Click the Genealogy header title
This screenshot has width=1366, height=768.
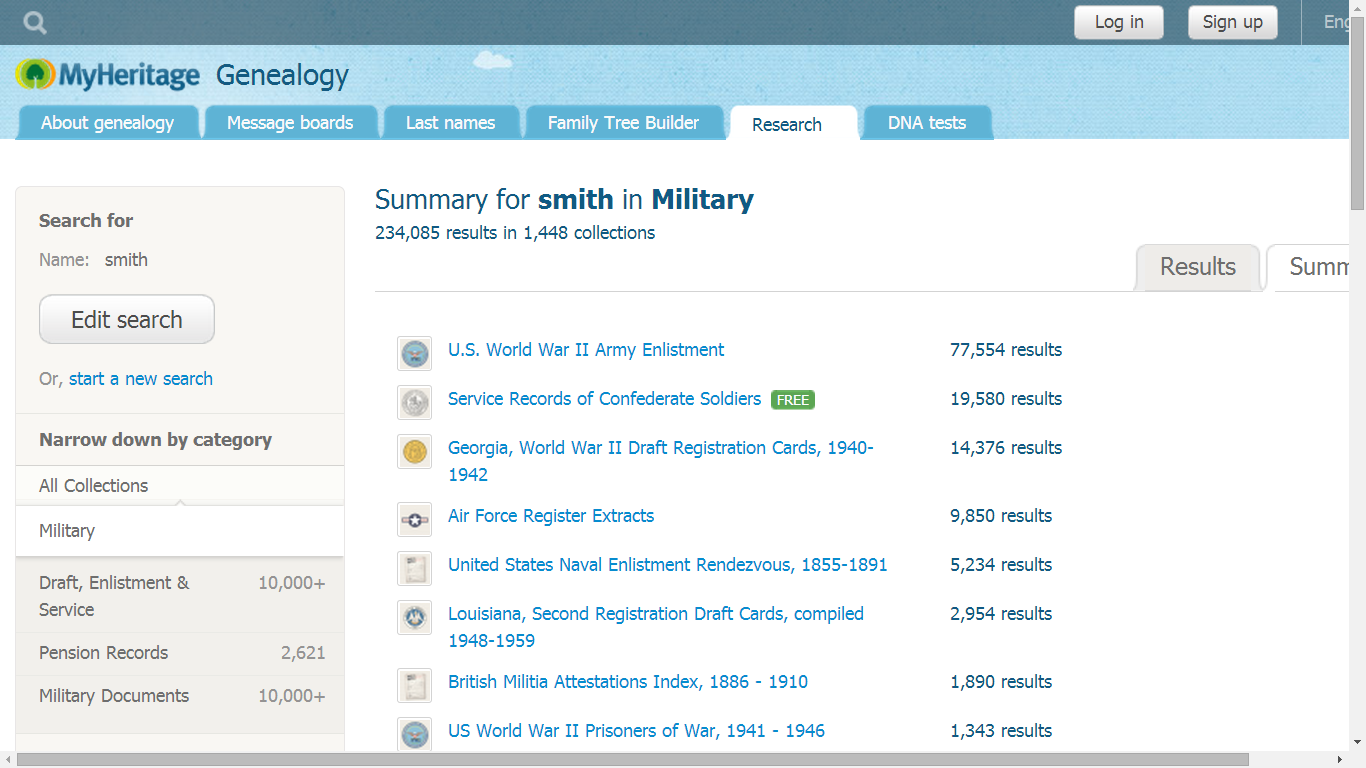[x=282, y=75]
